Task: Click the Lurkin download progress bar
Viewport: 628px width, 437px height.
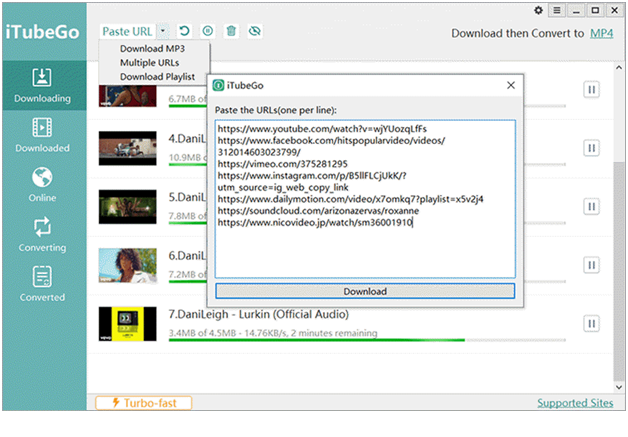Action: coord(367,340)
